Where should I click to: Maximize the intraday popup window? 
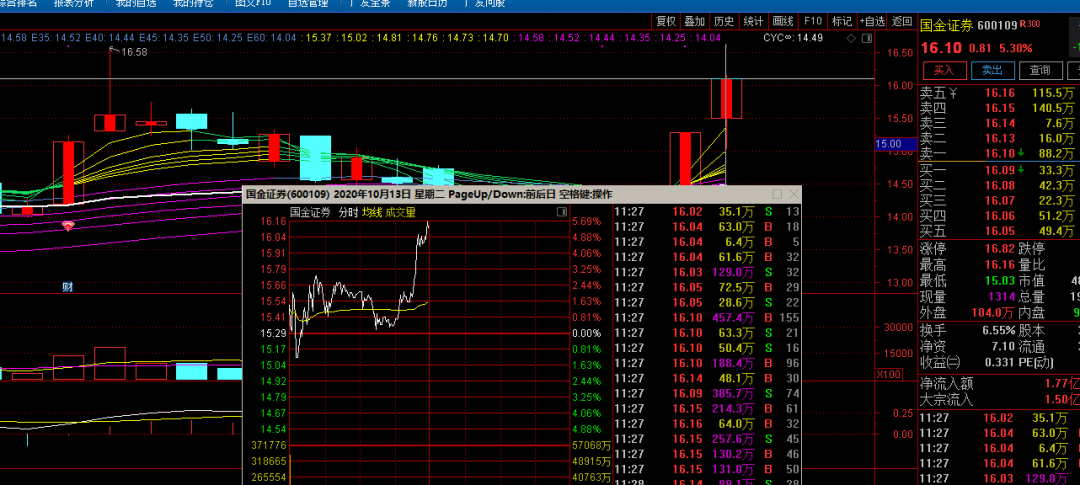pyautogui.click(x=777, y=194)
